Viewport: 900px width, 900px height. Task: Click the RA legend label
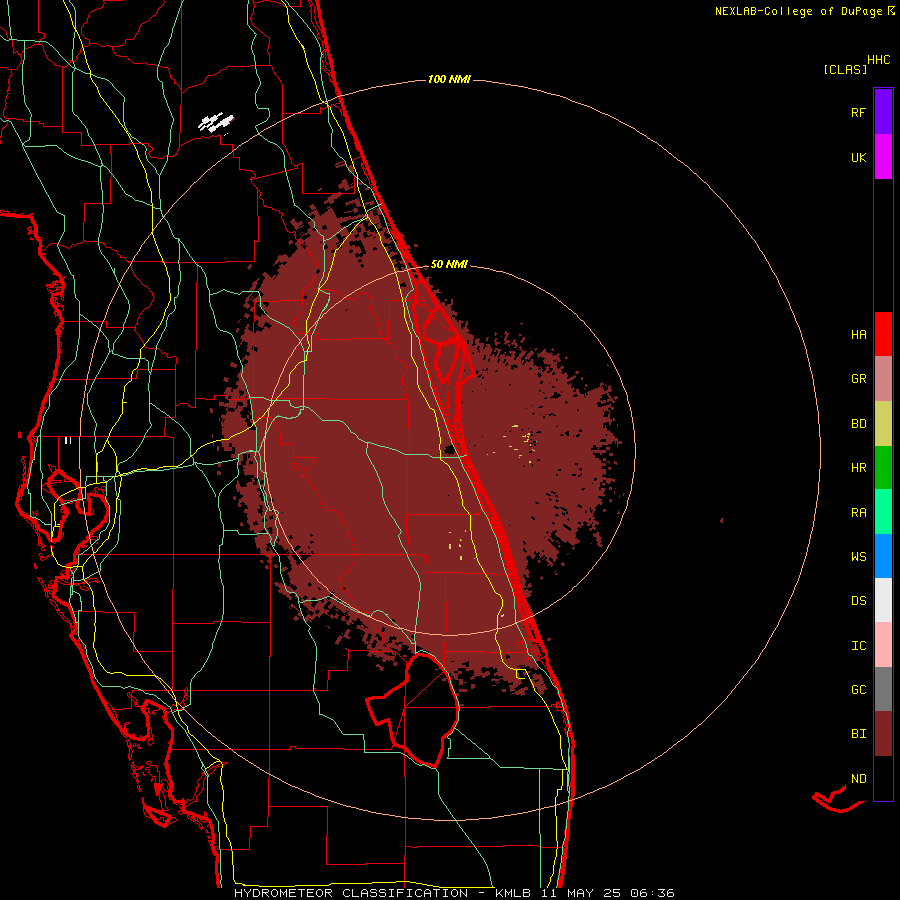click(x=859, y=513)
